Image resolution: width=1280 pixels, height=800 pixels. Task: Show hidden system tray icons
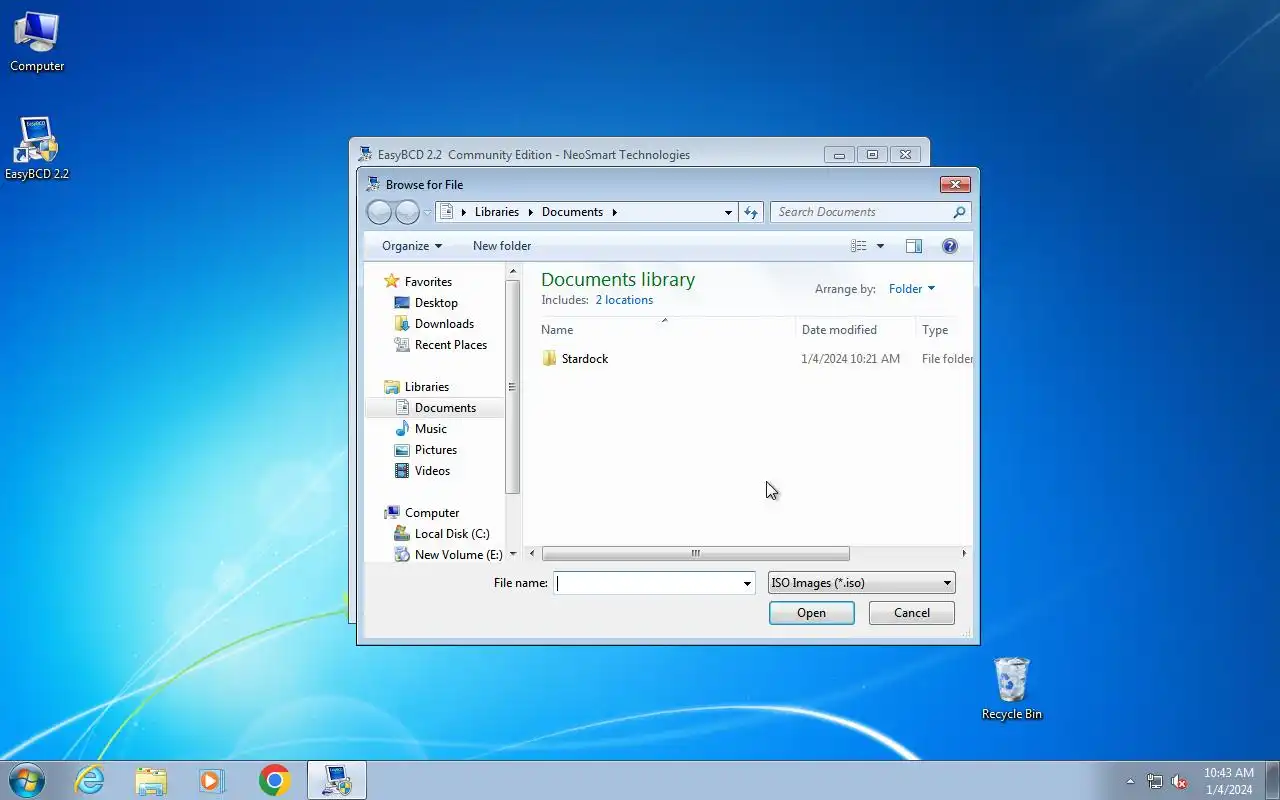click(1130, 781)
